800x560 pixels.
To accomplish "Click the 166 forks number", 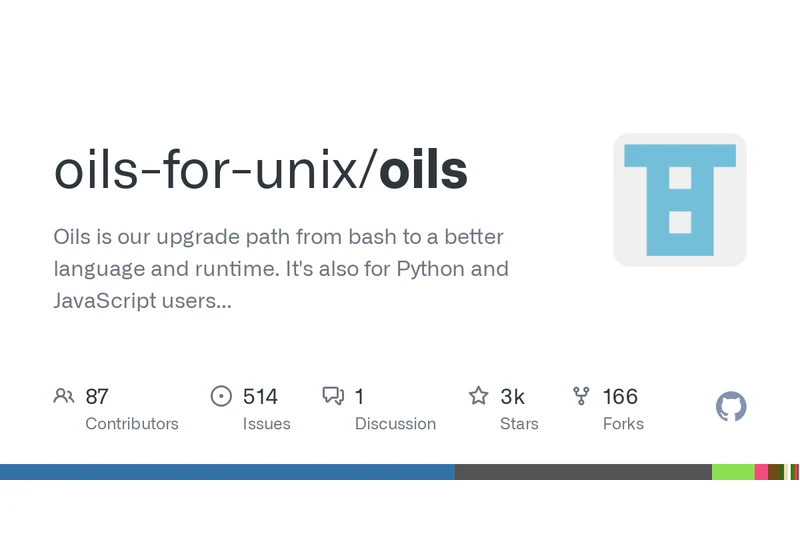I will 620,396.
